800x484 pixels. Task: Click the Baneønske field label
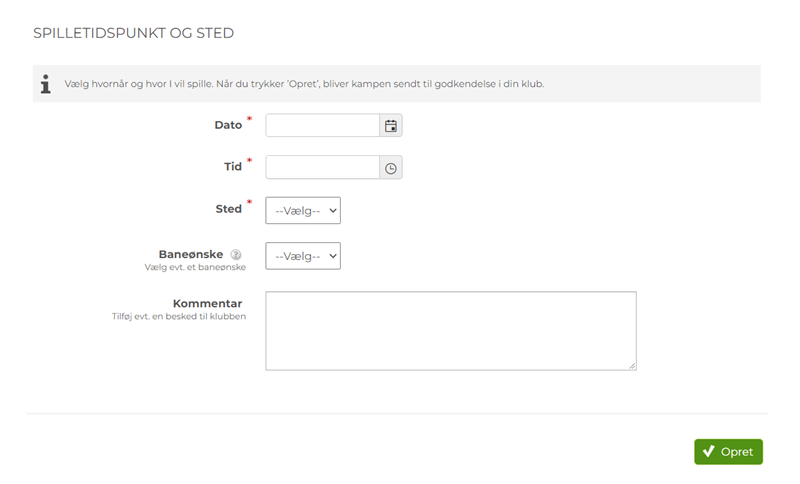(191, 255)
